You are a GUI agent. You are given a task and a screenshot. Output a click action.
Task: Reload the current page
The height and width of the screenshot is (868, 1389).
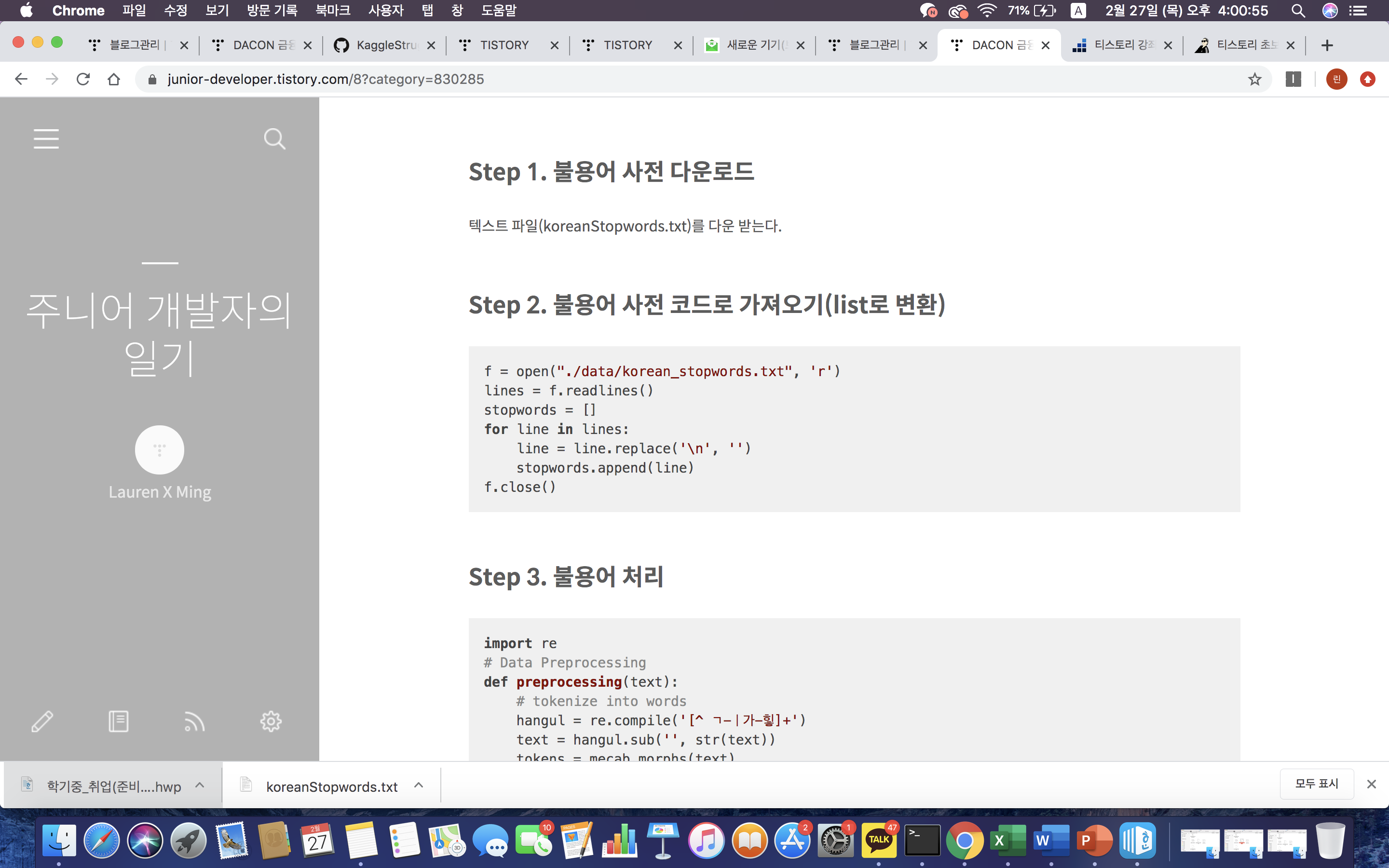[83, 79]
